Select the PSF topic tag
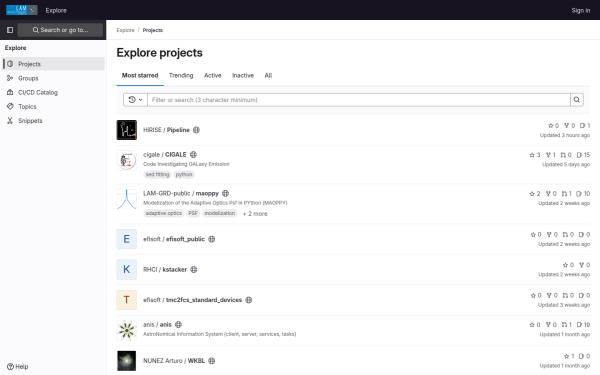The height and width of the screenshot is (375, 600). pyautogui.click(x=193, y=213)
